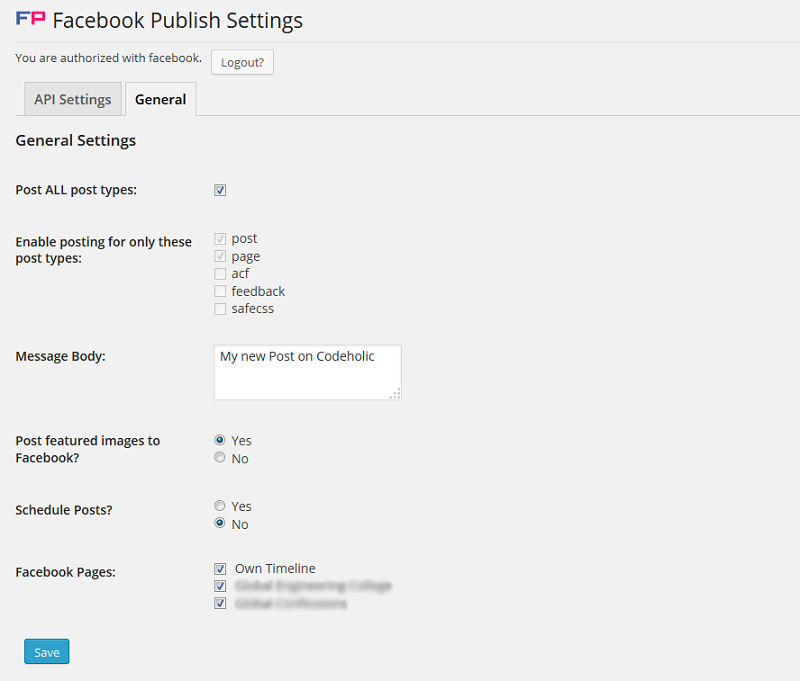This screenshot has height=681, width=800.
Task: Click the 'You are authorized with facebook.' text
Action: click(x=109, y=58)
